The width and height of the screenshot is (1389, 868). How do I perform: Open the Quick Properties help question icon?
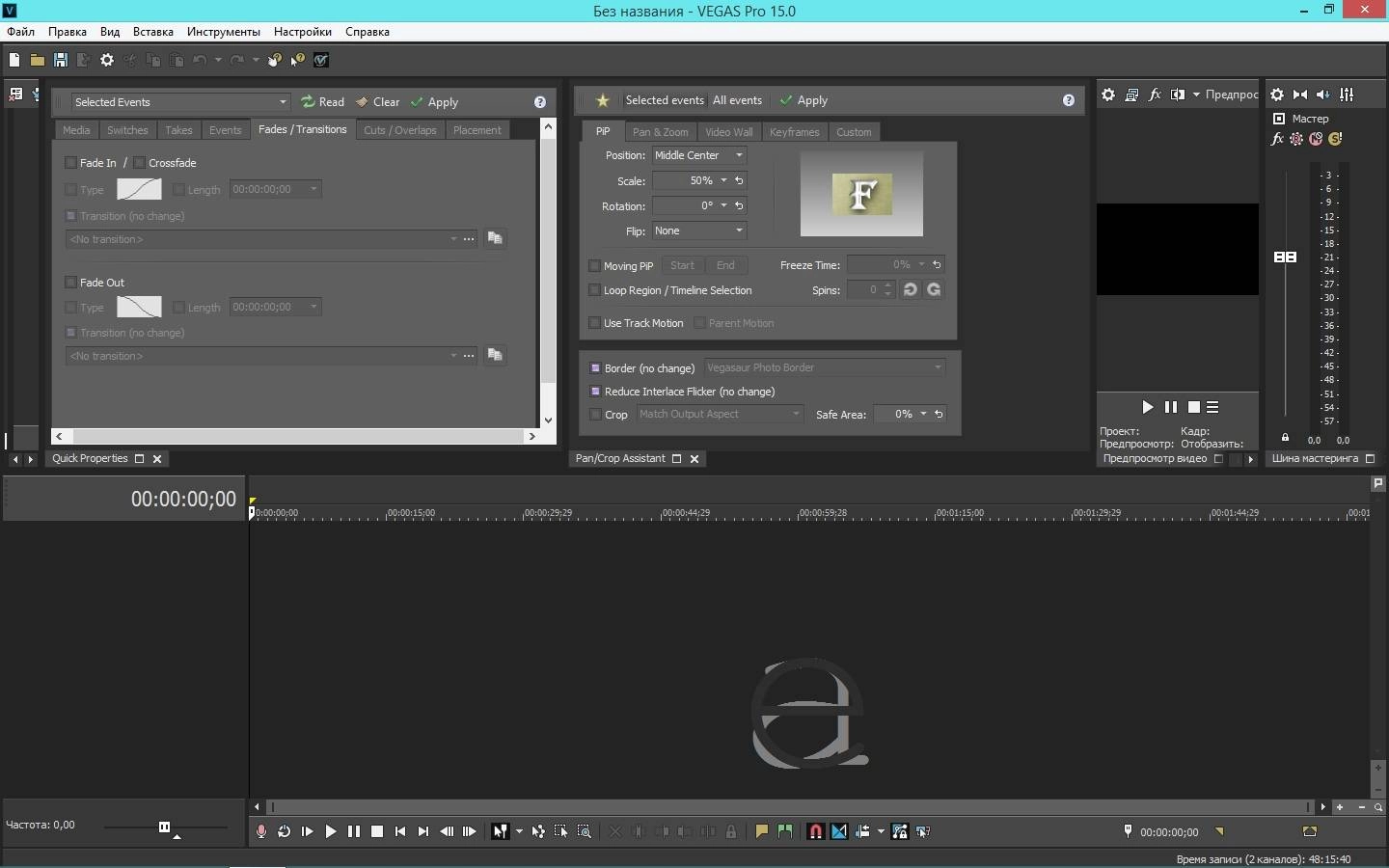(540, 102)
